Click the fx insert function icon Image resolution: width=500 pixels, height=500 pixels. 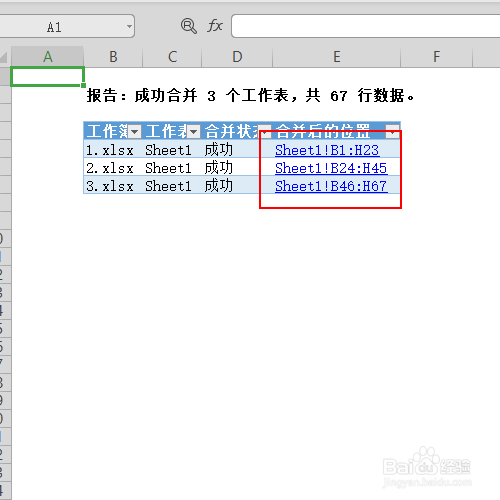pos(215,26)
